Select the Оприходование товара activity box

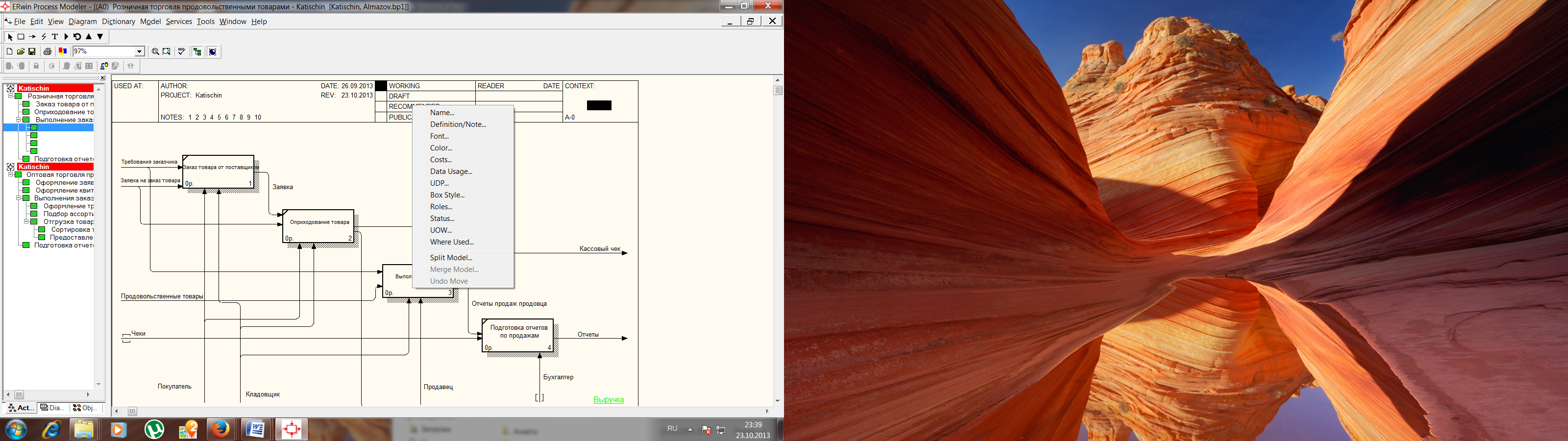coord(318,226)
